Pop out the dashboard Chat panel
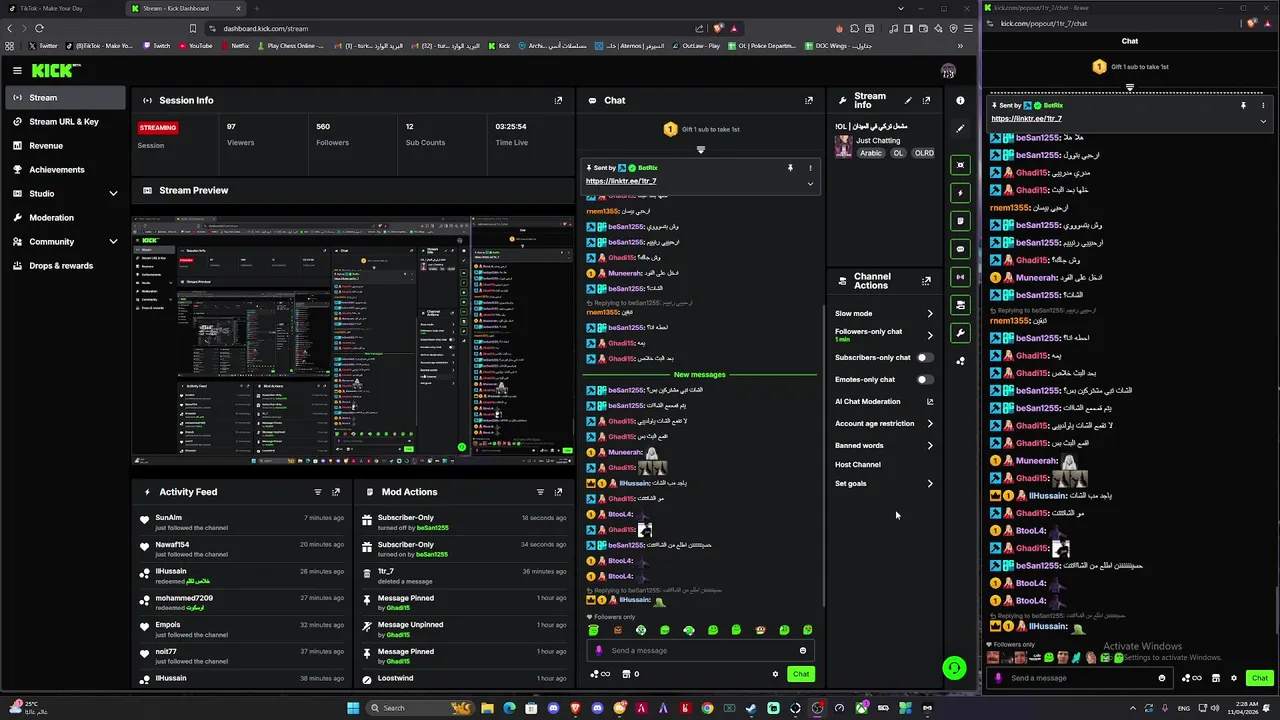 click(809, 100)
